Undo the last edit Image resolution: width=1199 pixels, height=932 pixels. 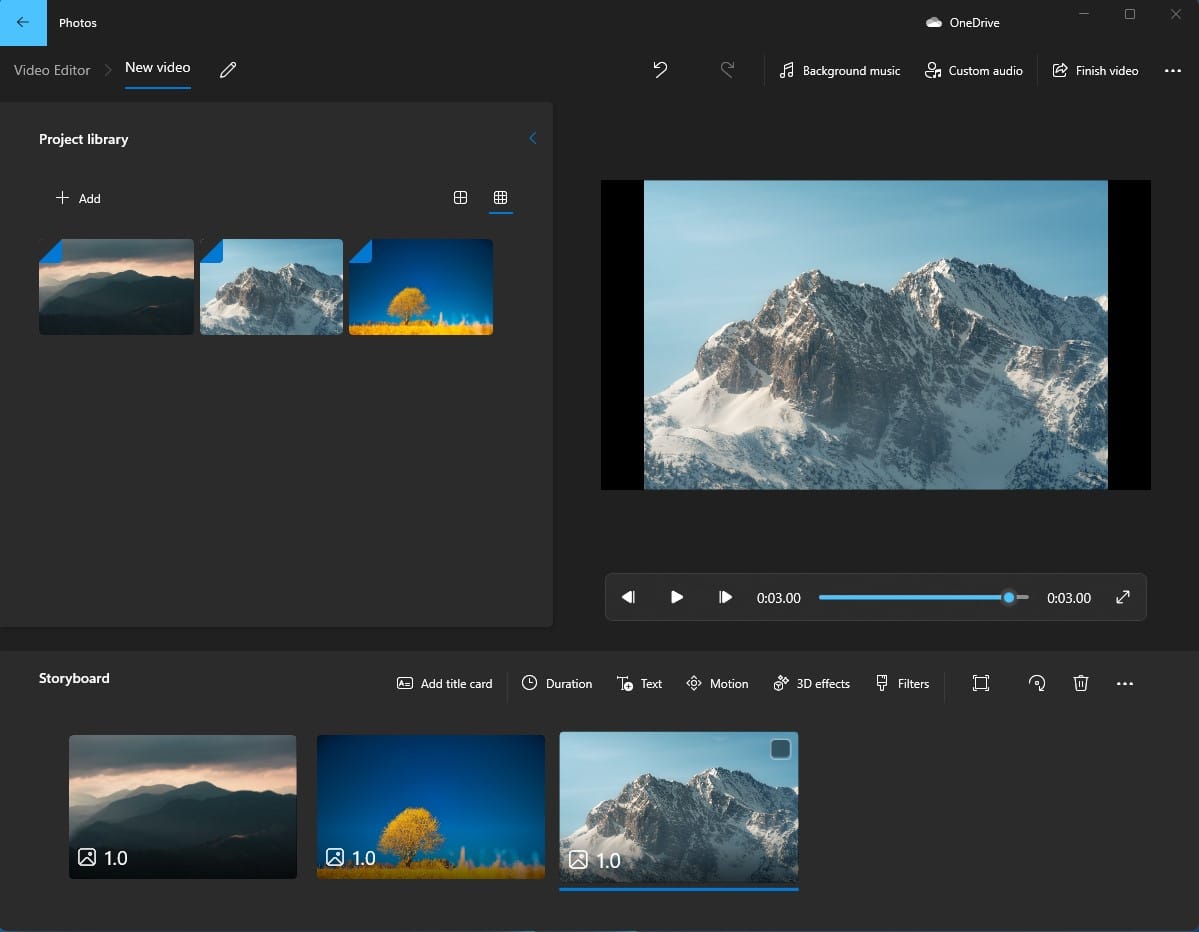pyautogui.click(x=660, y=70)
